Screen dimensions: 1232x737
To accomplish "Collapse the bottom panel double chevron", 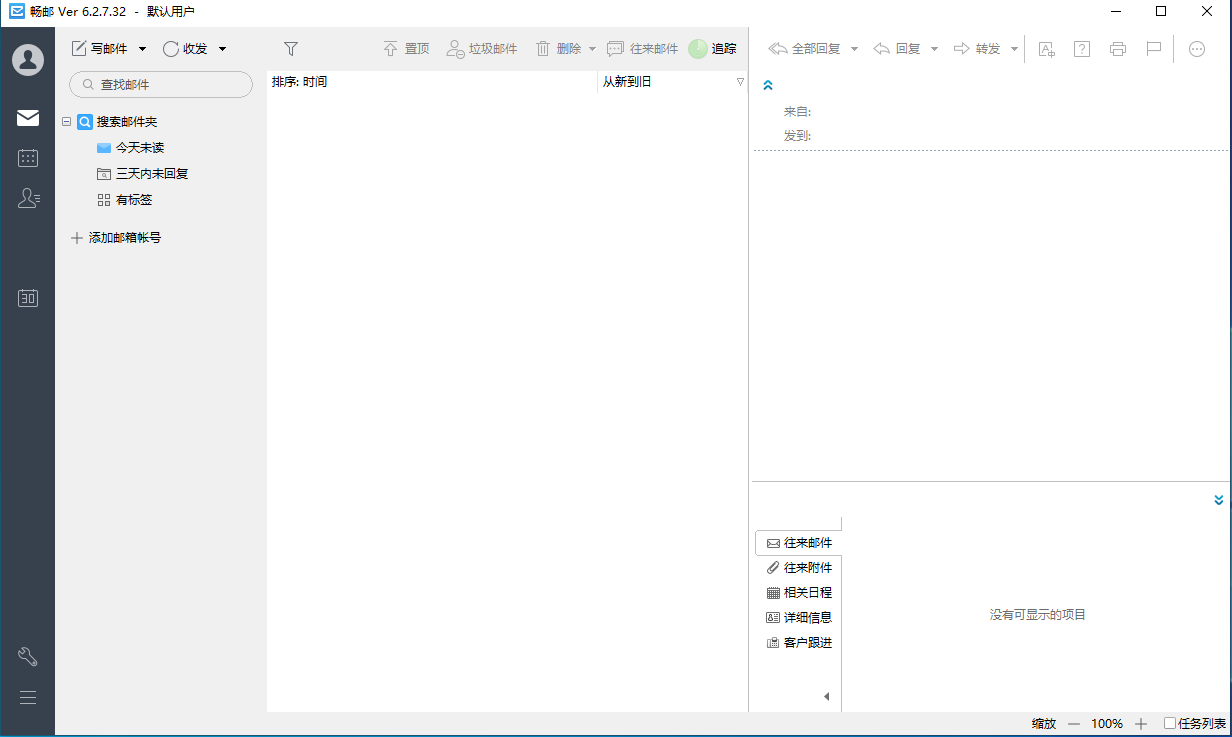I will [x=1218, y=500].
